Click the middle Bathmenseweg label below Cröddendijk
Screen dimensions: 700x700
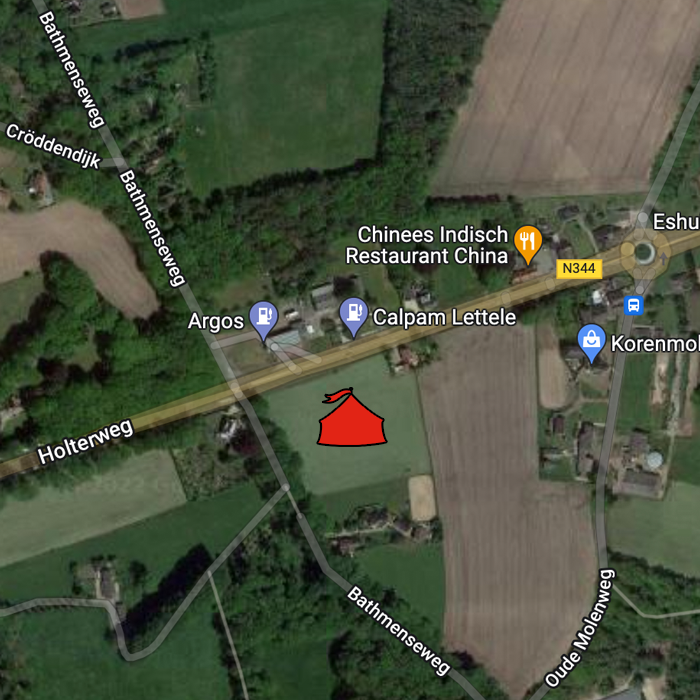(152, 228)
